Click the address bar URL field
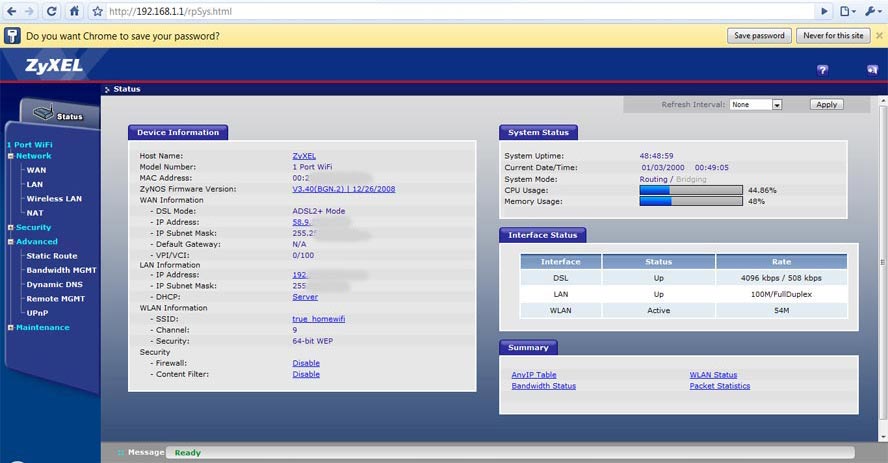The height and width of the screenshot is (463, 888). (x=460, y=11)
